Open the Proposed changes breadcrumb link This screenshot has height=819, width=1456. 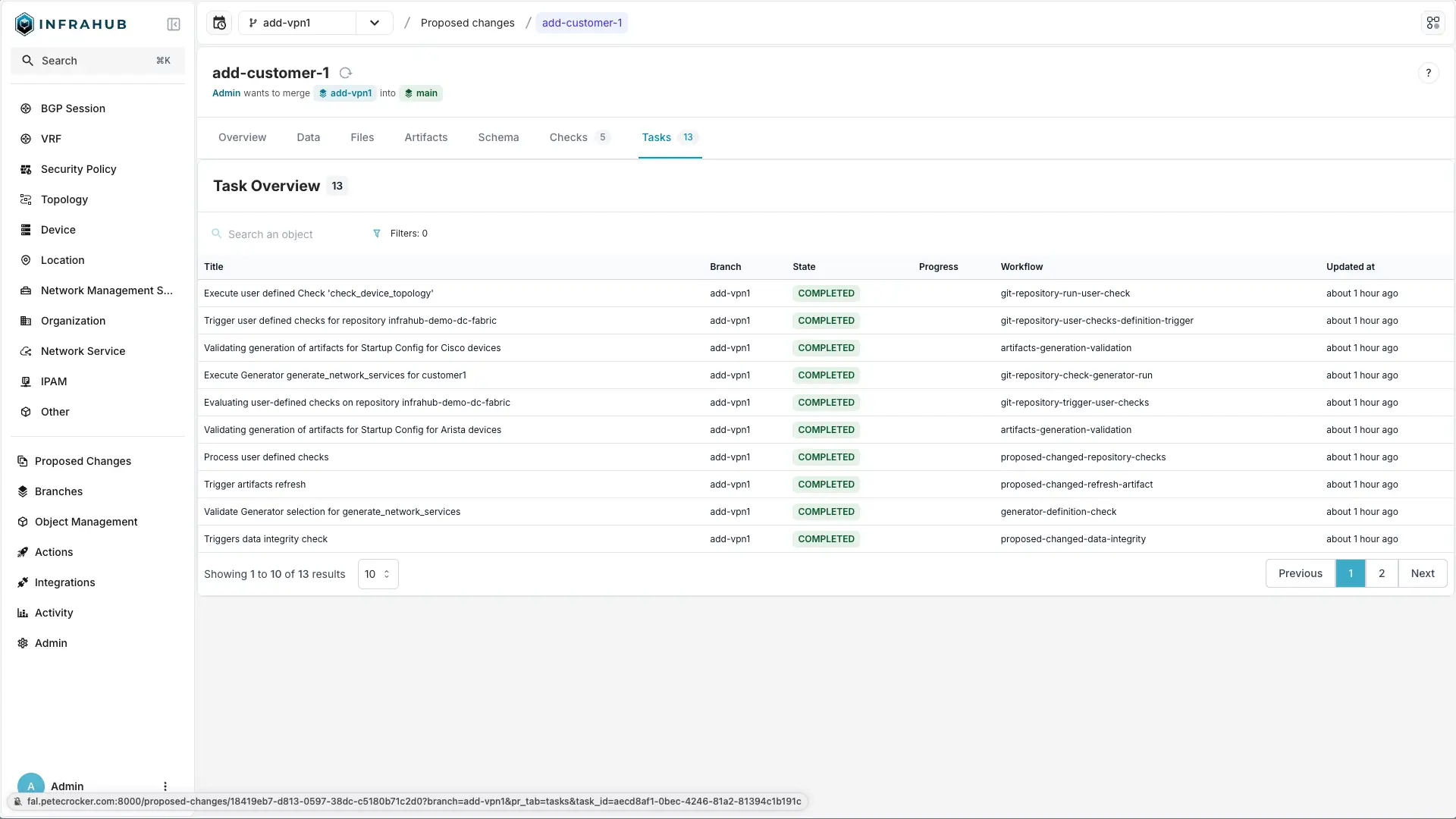tap(468, 23)
